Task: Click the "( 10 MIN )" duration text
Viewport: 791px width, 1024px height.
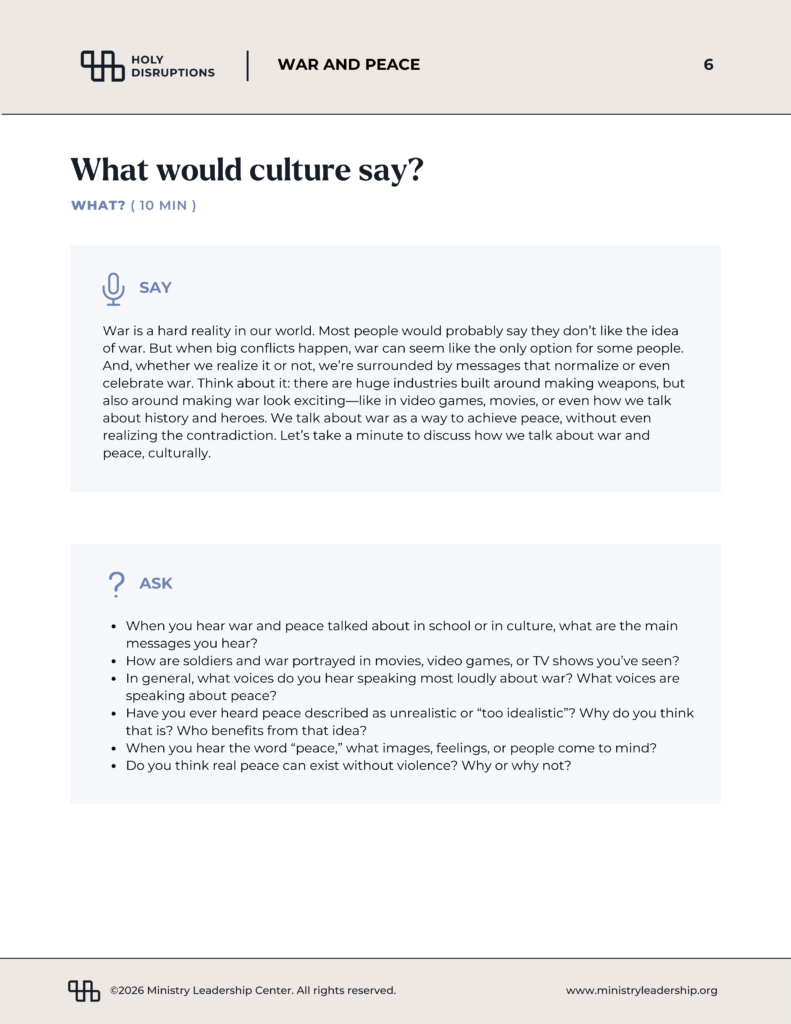Action: 164,206
